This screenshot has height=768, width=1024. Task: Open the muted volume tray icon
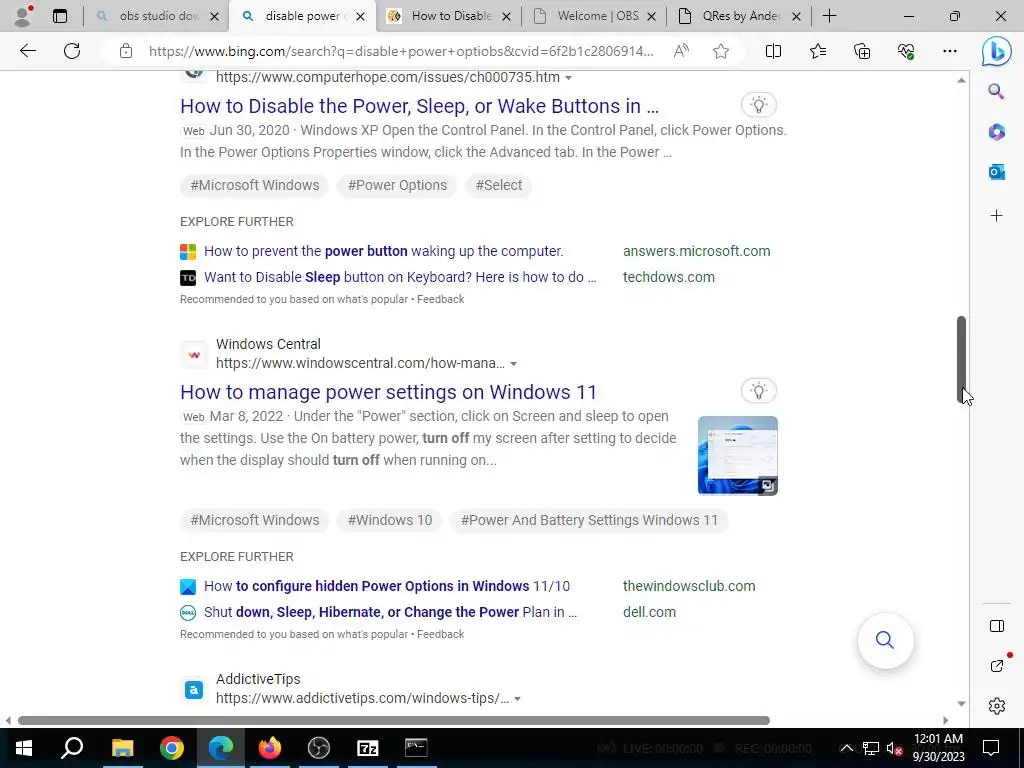click(x=894, y=748)
